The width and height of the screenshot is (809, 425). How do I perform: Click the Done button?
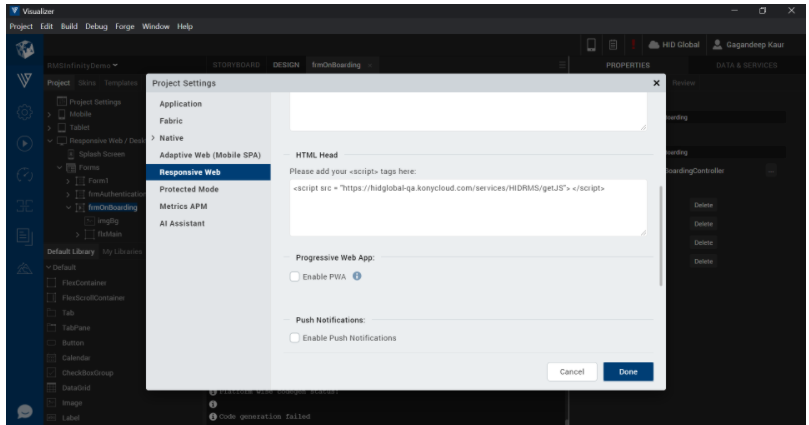coord(628,371)
